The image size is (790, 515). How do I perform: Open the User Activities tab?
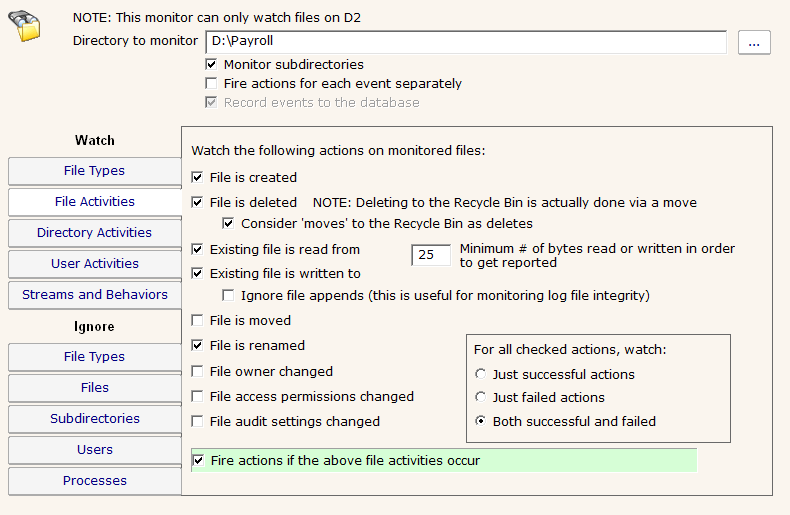[94, 264]
